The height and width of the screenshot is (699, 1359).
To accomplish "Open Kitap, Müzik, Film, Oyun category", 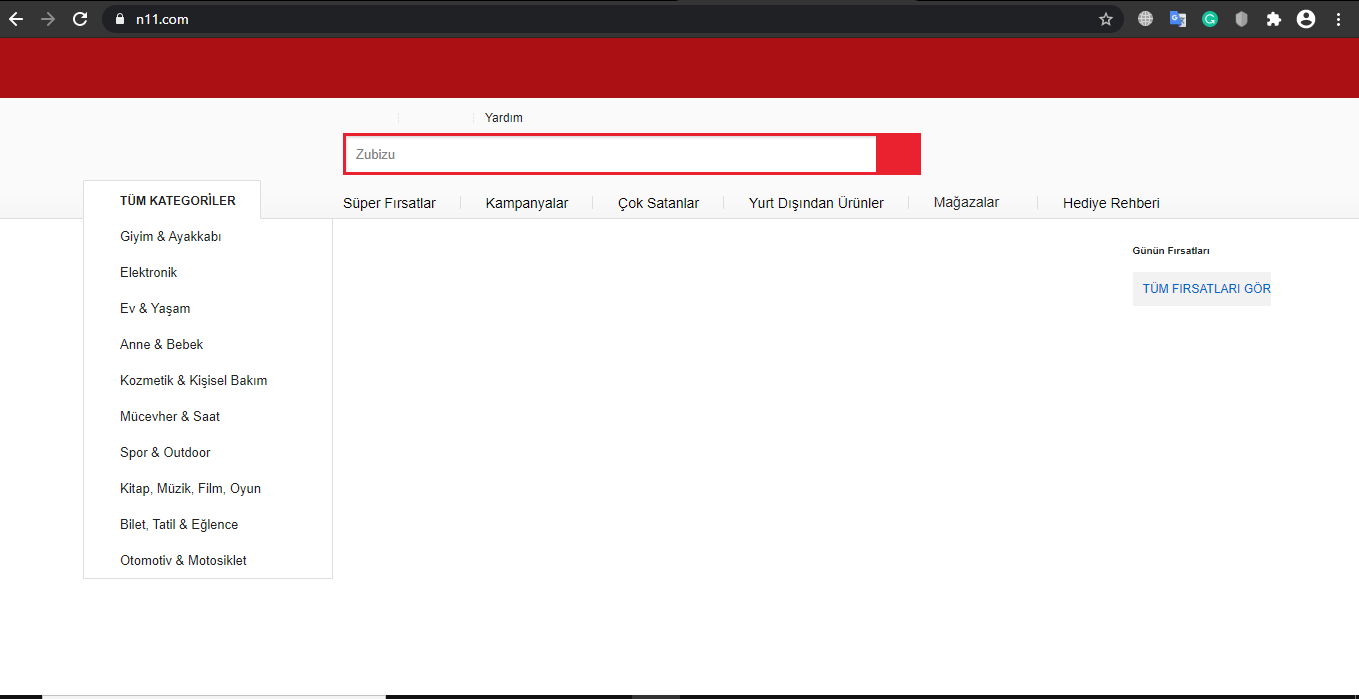I will pyautogui.click(x=190, y=489).
